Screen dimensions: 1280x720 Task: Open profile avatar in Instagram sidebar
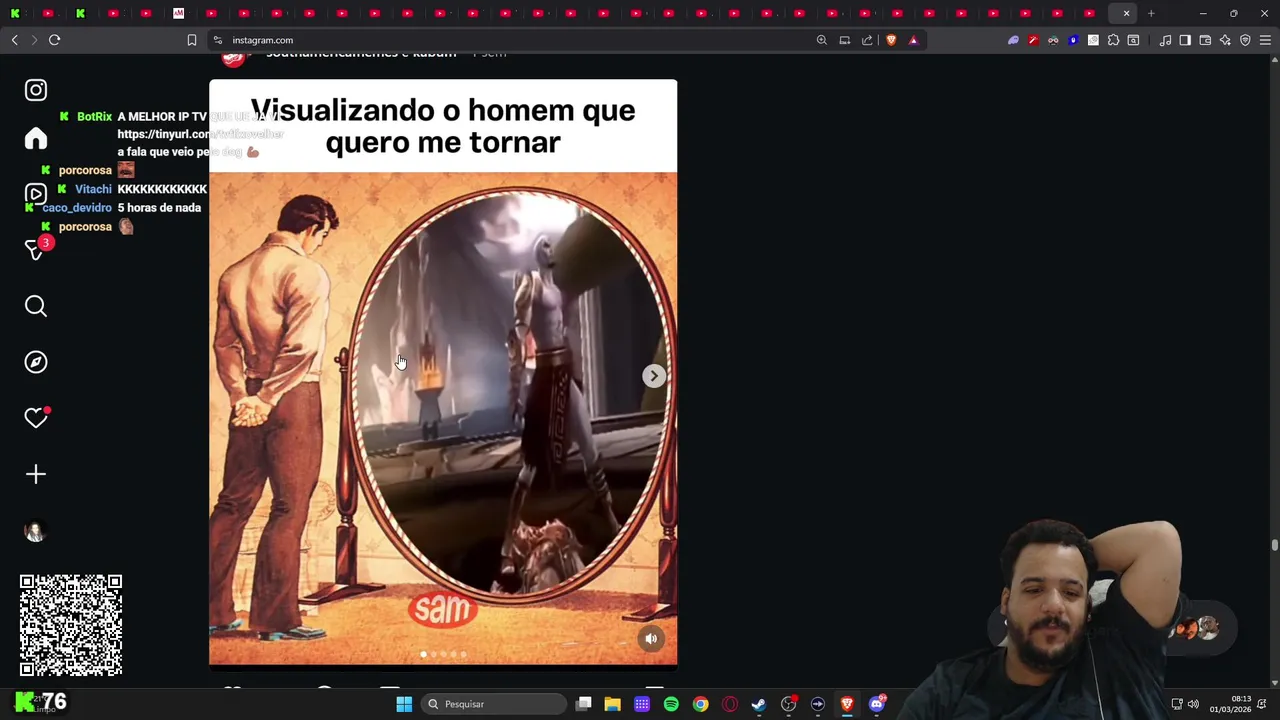36,531
